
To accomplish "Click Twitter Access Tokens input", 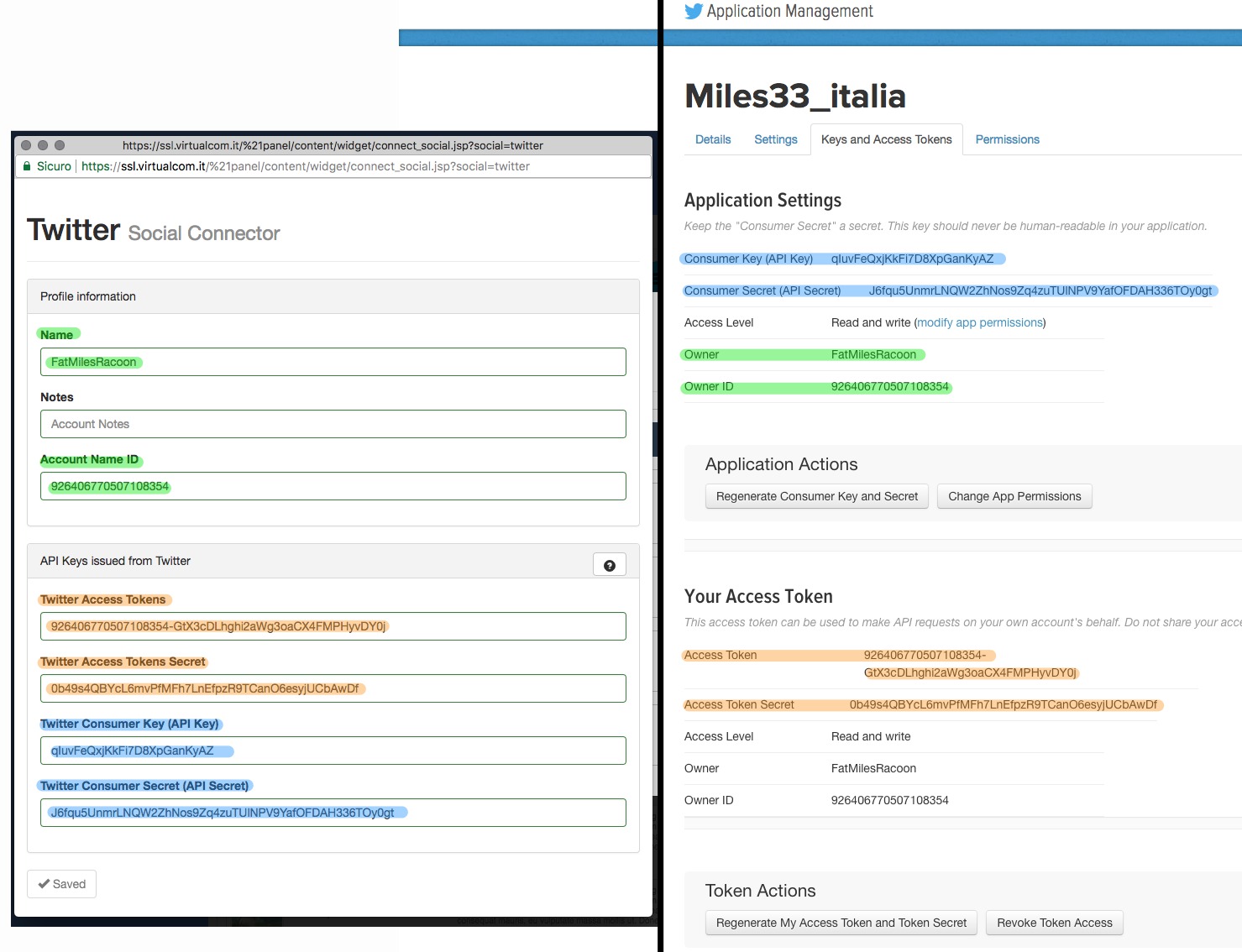I will (333, 626).
